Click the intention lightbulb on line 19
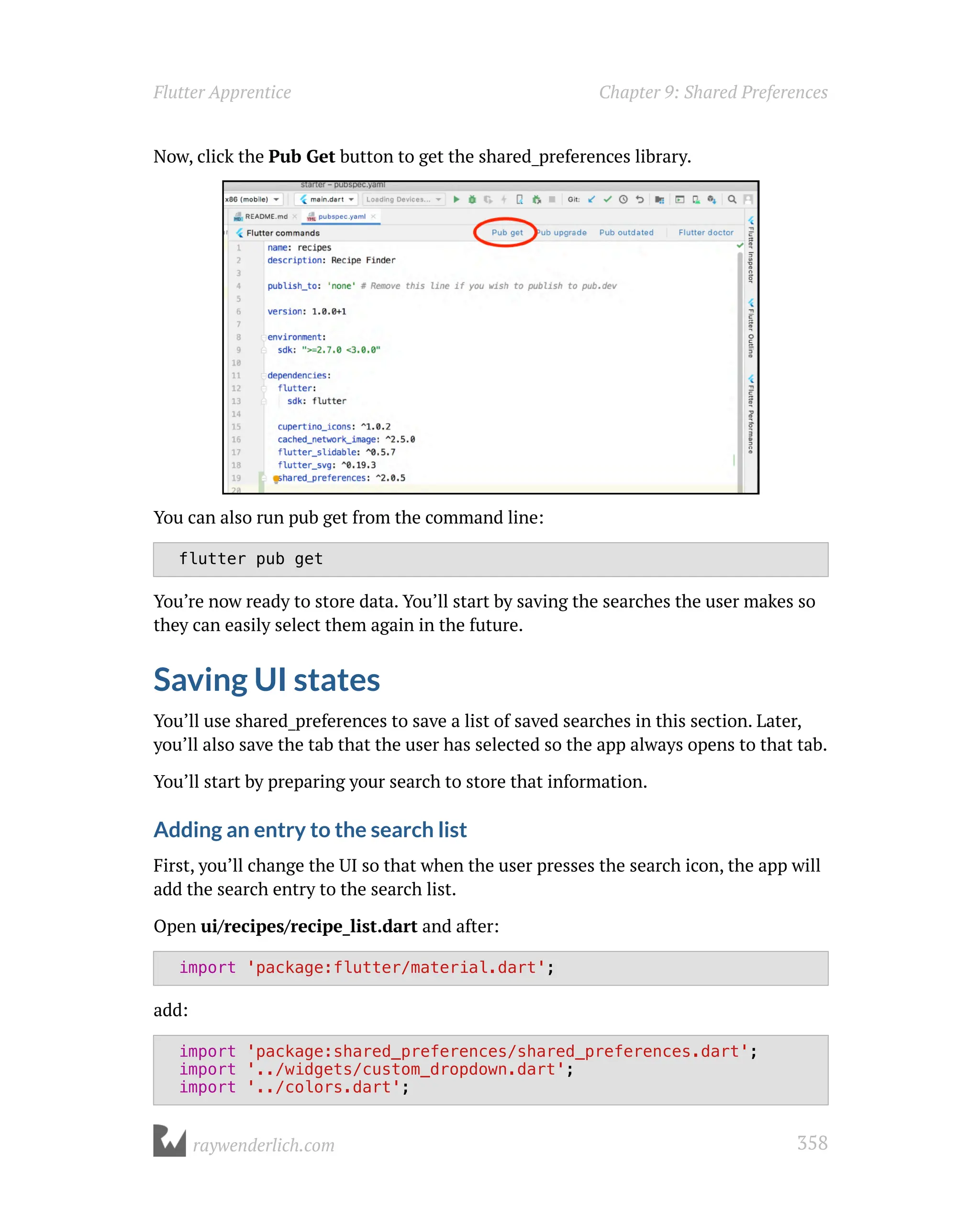 tap(276, 479)
